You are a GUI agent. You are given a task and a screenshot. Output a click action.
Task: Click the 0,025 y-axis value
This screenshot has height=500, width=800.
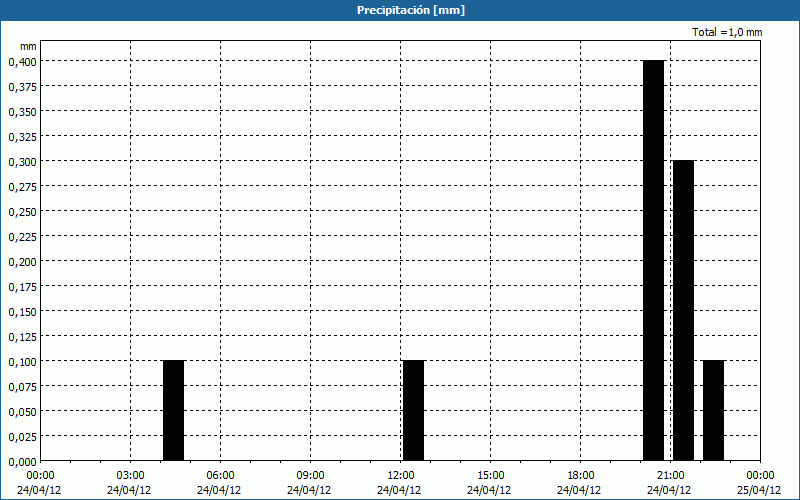click(x=22, y=436)
